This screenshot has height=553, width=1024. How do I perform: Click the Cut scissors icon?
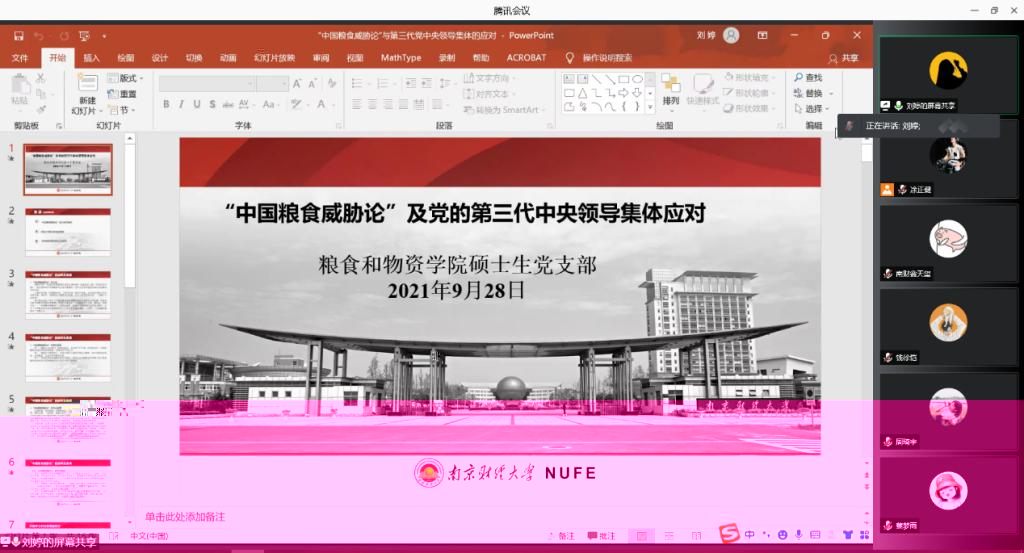(x=40, y=78)
